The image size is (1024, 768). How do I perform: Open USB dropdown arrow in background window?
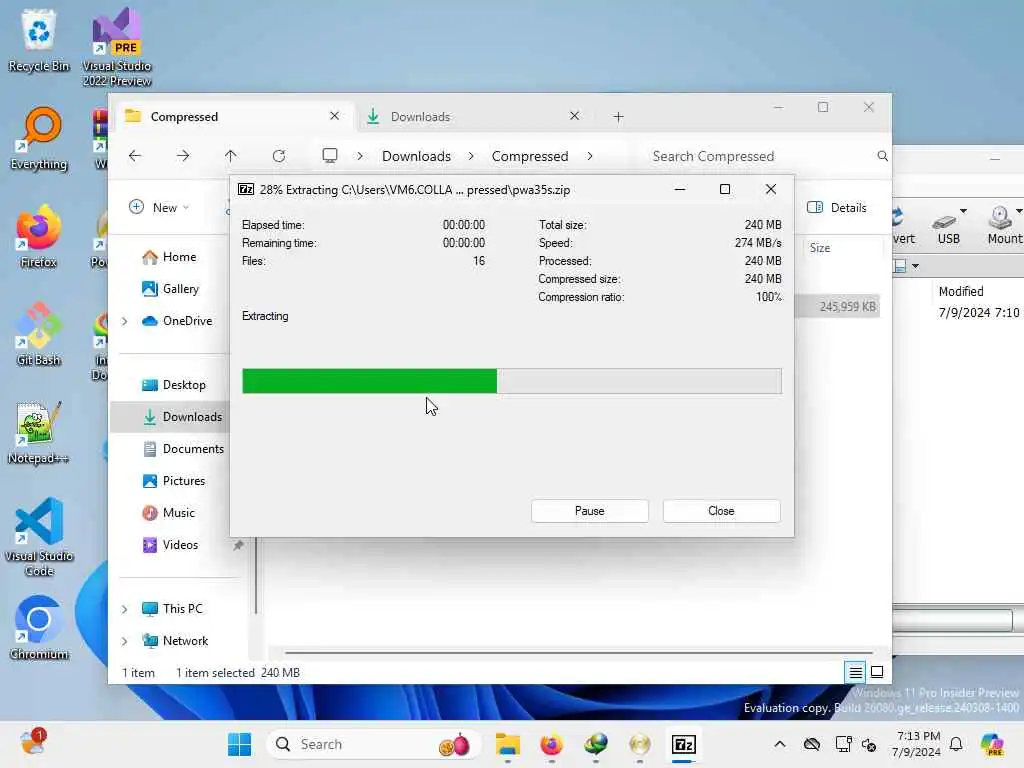[x=963, y=211]
